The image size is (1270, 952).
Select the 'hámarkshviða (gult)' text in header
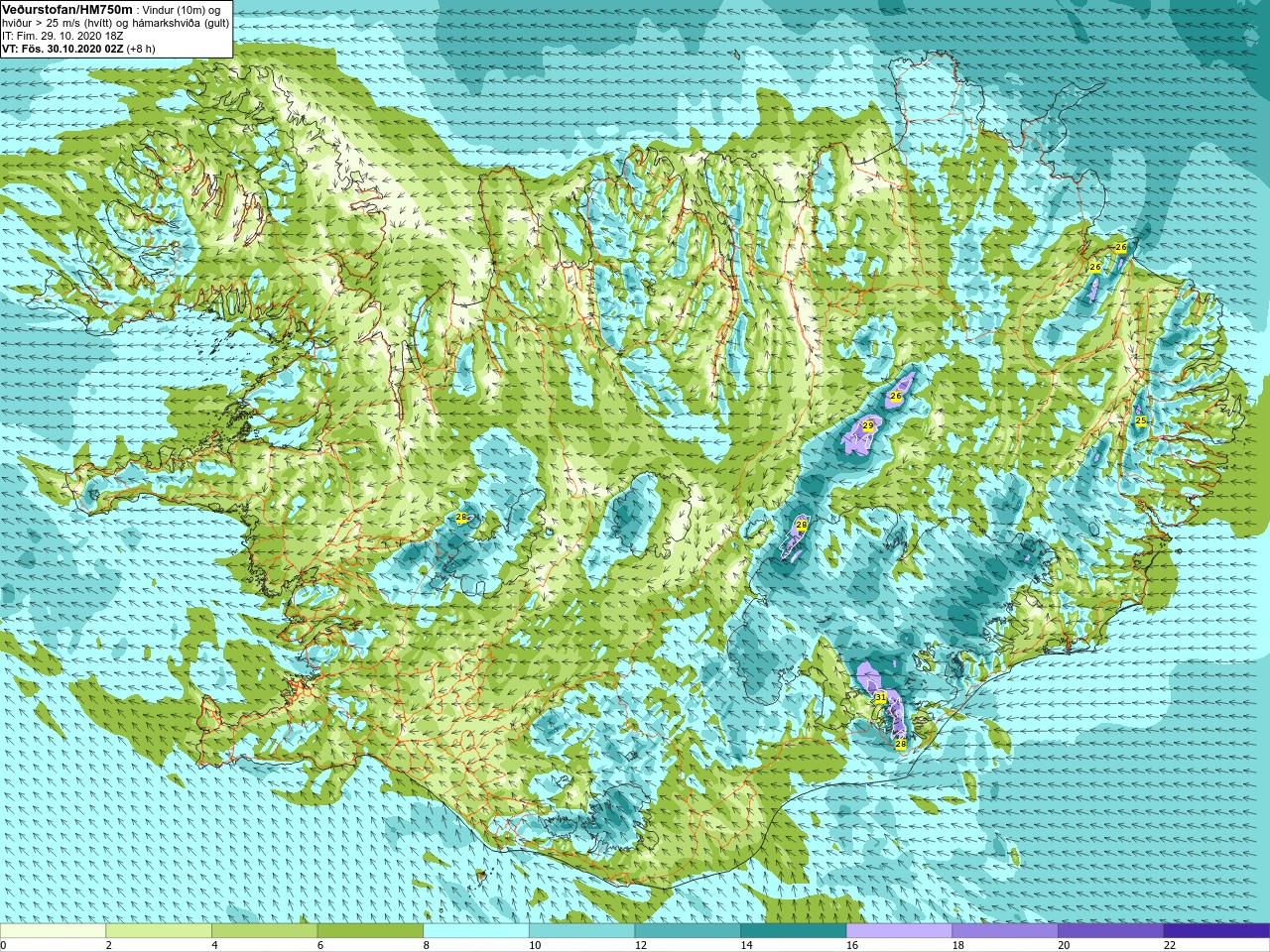tap(180, 23)
